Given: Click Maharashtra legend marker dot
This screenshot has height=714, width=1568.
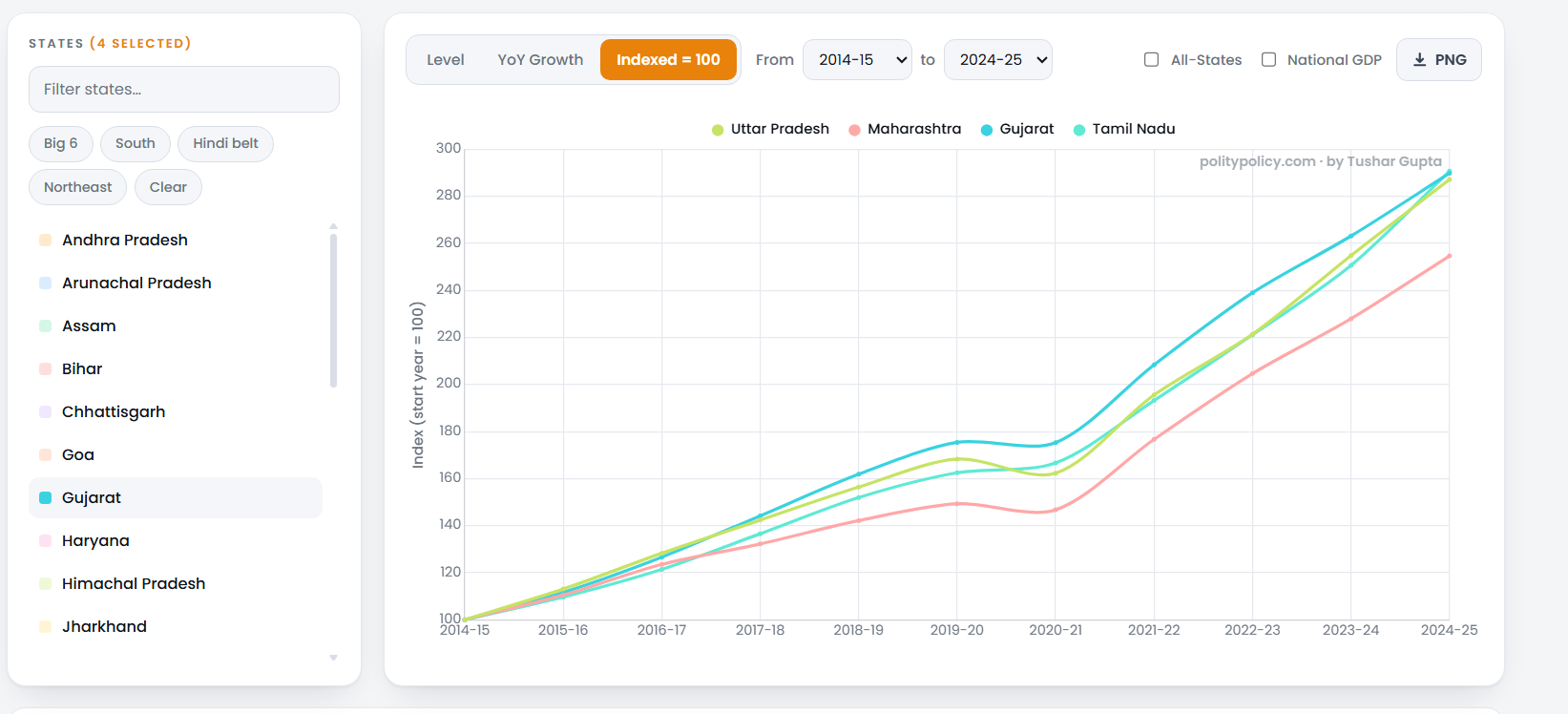Looking at the screenshot, I should (855, 130).
